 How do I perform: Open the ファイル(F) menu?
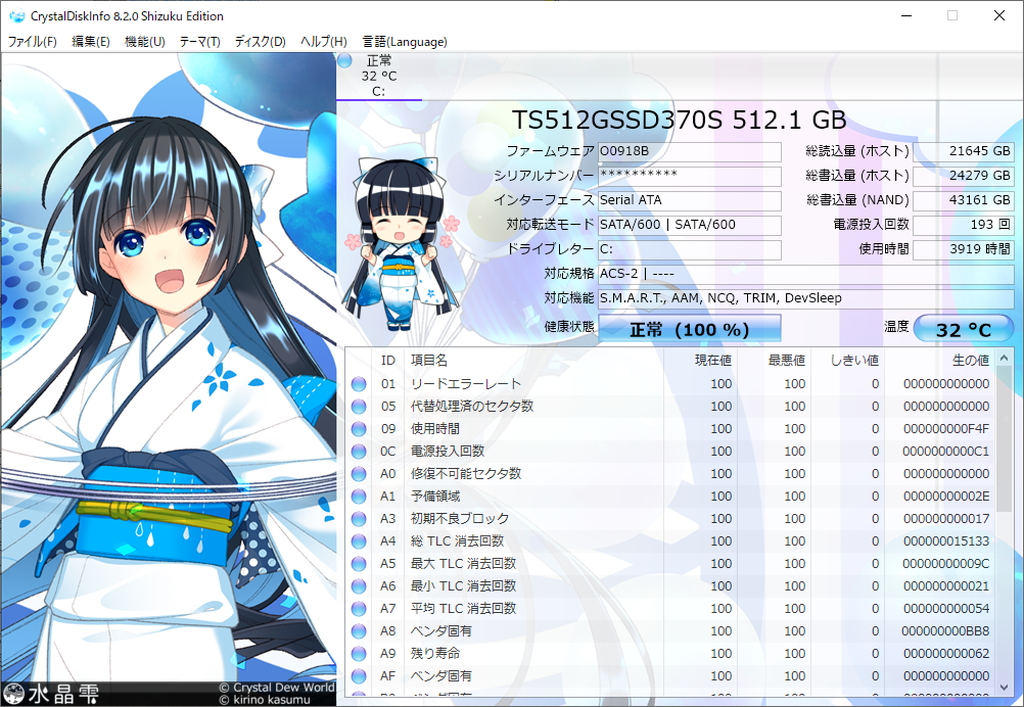point(32,42)
